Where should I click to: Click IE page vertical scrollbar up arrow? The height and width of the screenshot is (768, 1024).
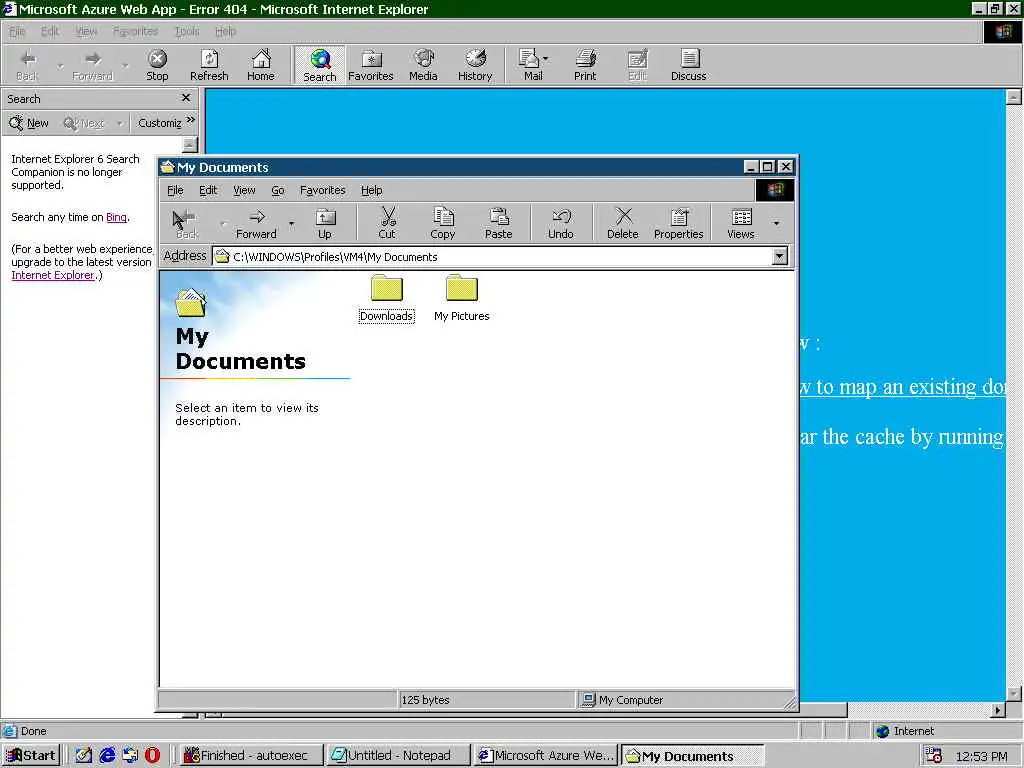pyautogui.click(x=1014, y=97)
